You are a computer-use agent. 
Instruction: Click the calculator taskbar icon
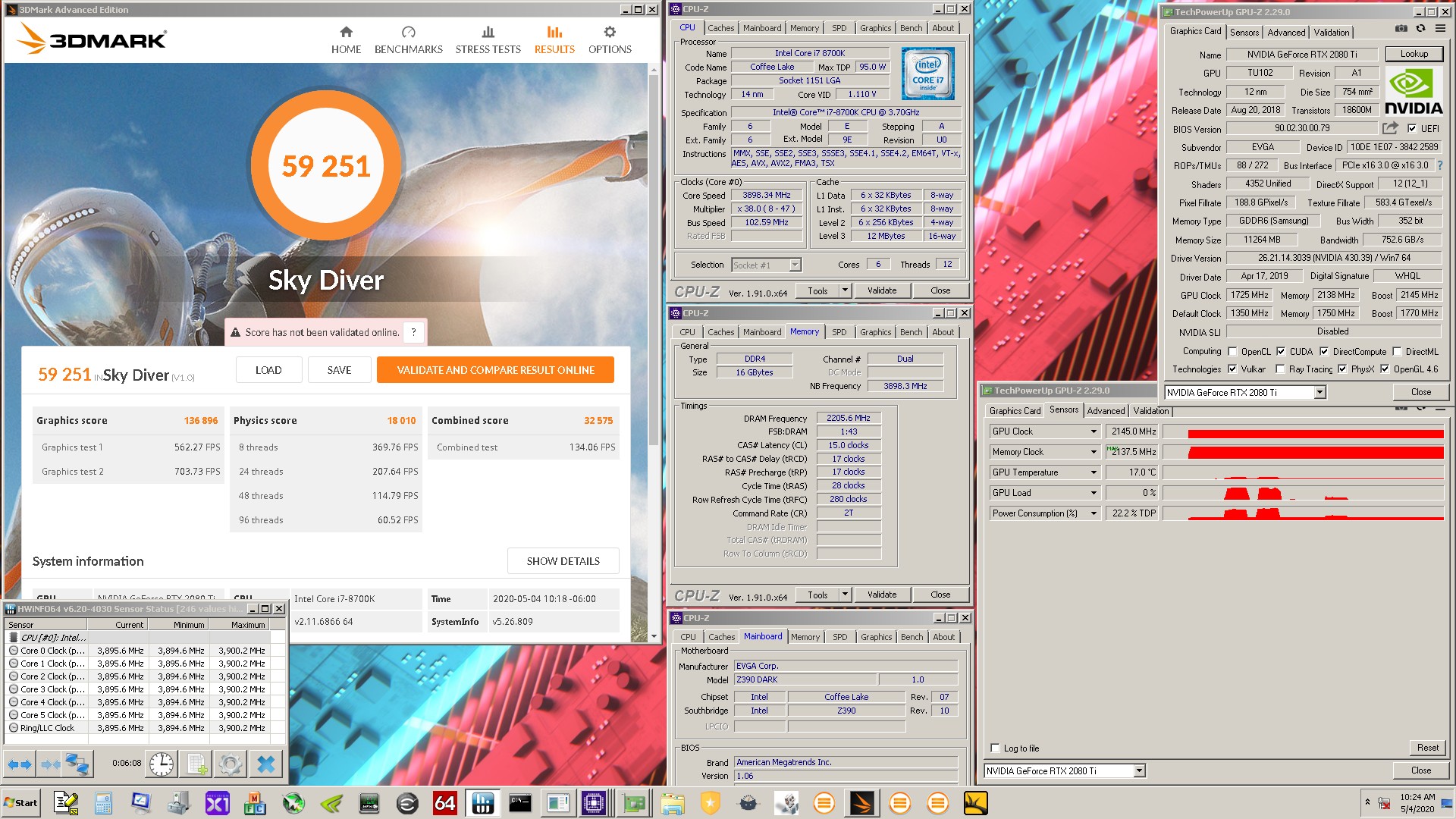103,803
